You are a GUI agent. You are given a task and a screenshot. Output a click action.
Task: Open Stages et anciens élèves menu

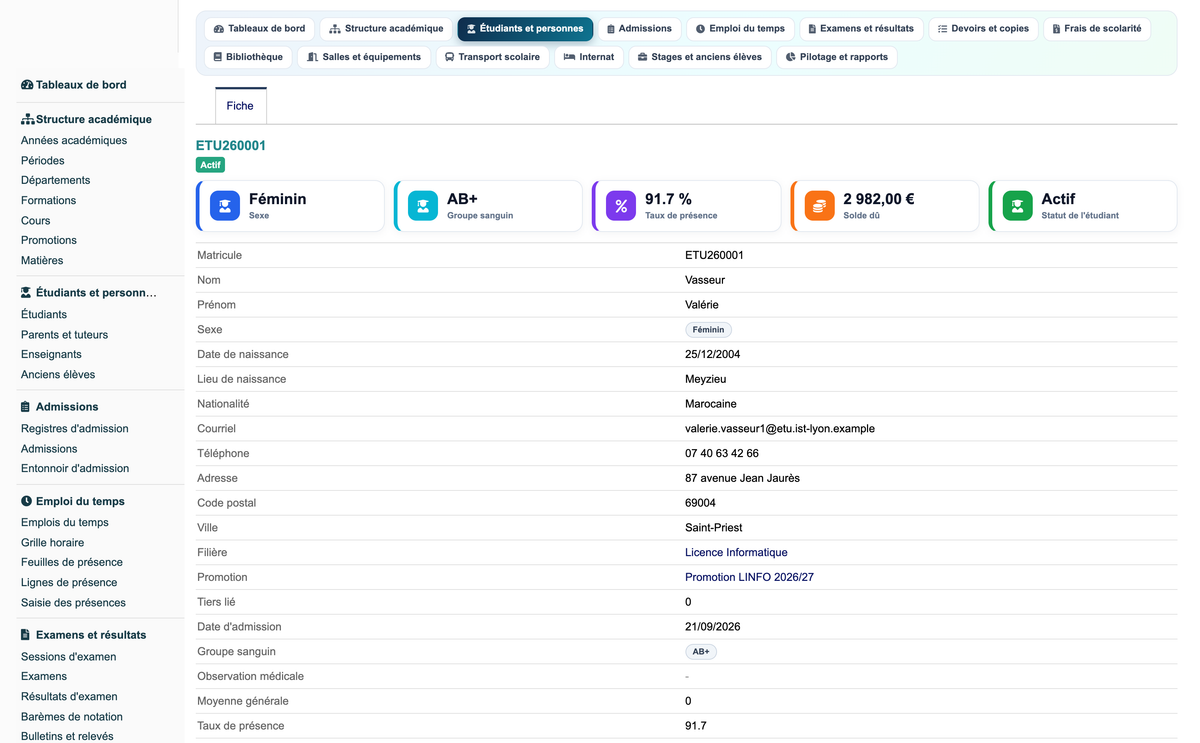tap(700, 57)
